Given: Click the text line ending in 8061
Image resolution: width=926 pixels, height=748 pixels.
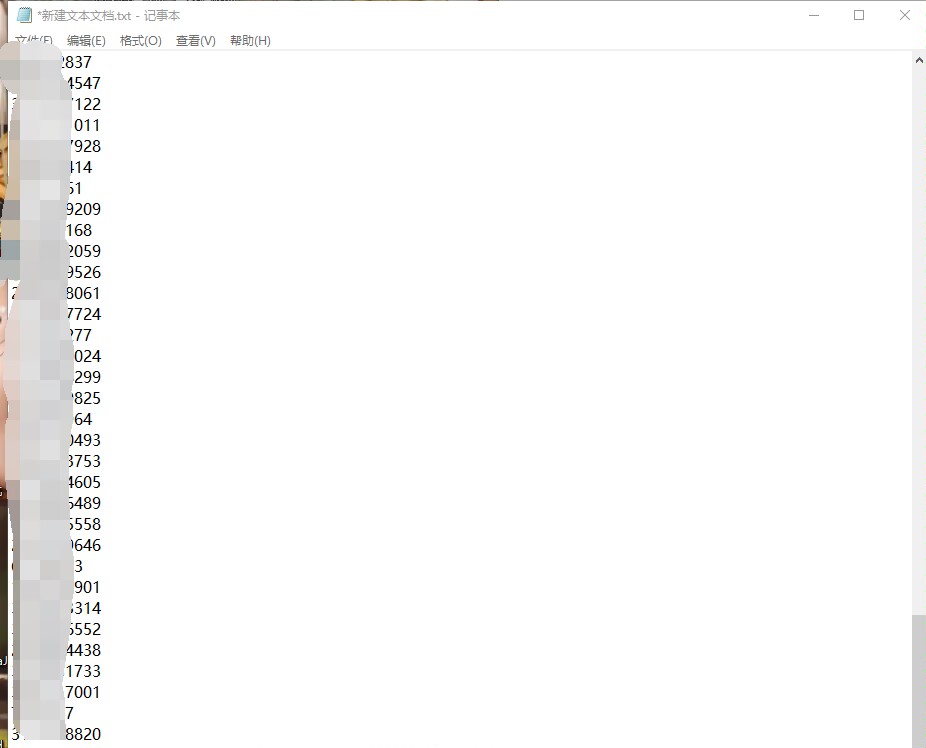Looking at the screenshot, I should coord(84,293).
